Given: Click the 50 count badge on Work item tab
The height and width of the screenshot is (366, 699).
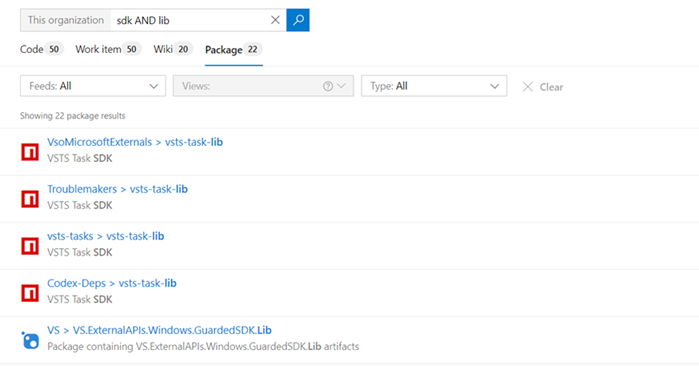Looking at the screenshot, I should coord(132,49).
